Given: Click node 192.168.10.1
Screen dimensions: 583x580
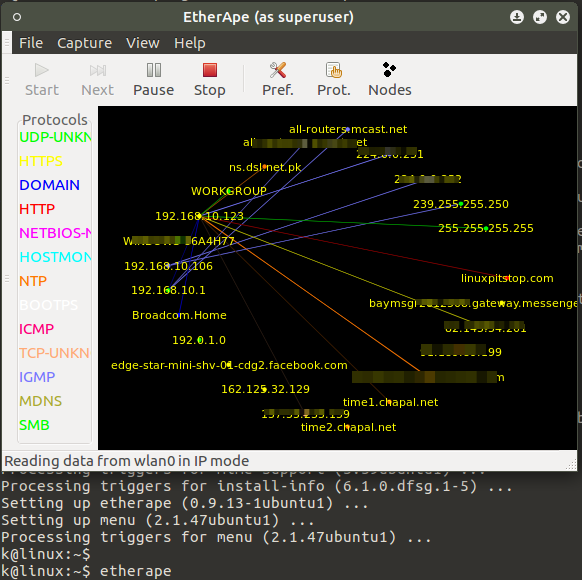Looking at the screenshot, I should [x=168, y=290].
